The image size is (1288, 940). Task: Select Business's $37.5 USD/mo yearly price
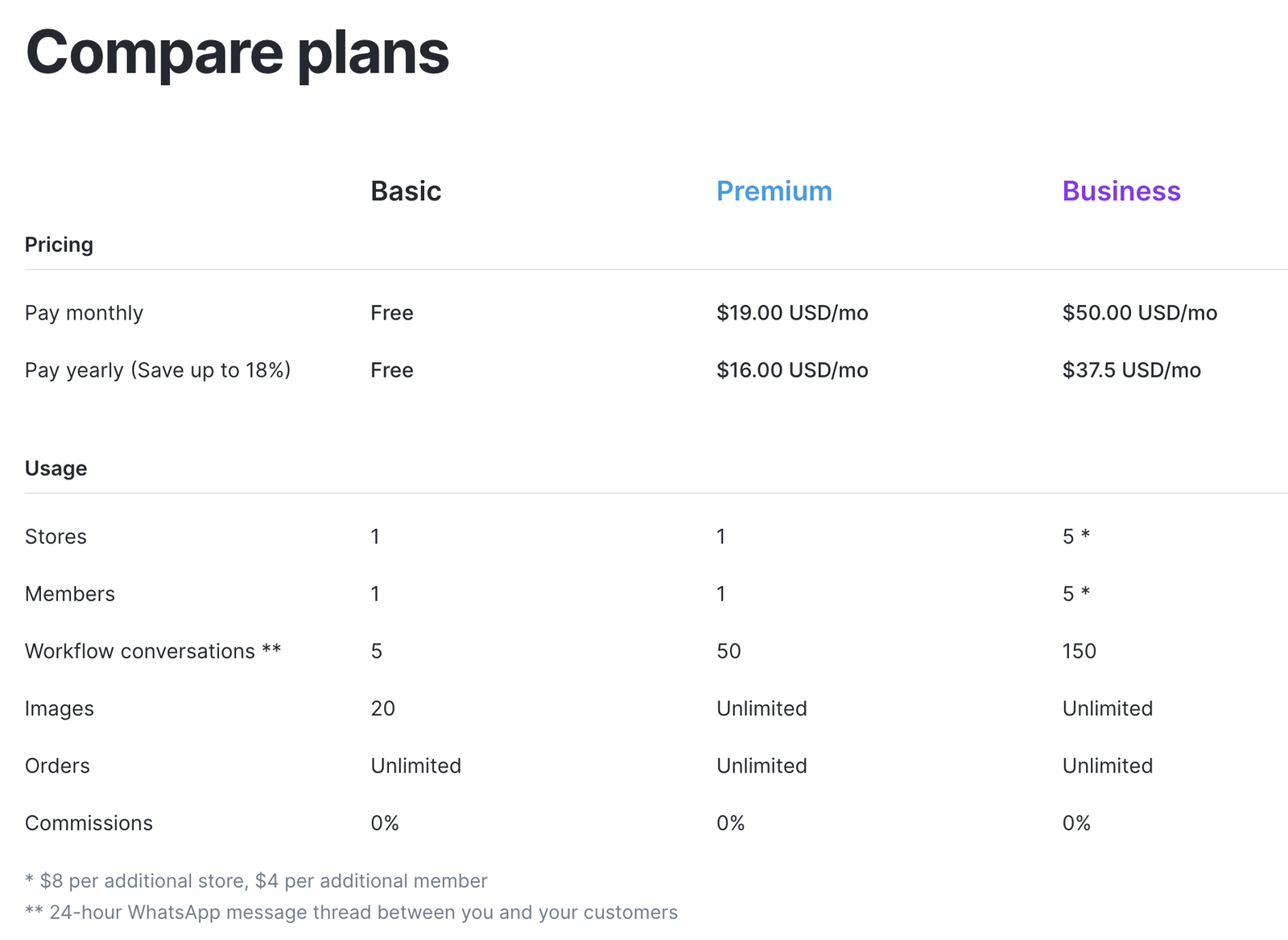tap(1131, 370)
